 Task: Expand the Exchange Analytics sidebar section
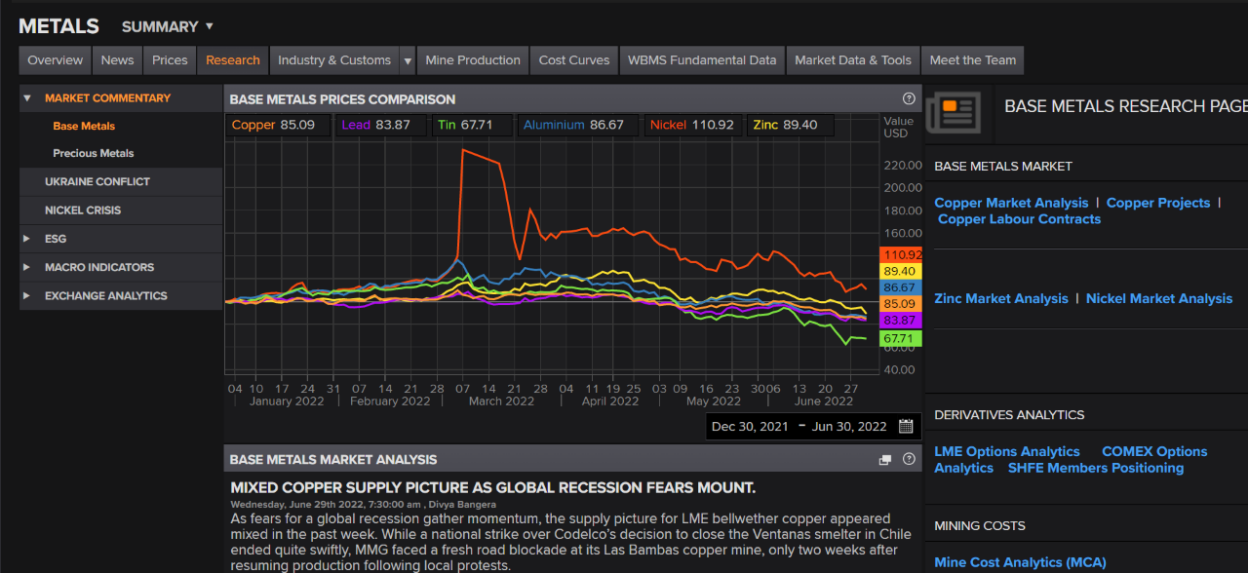27,296
